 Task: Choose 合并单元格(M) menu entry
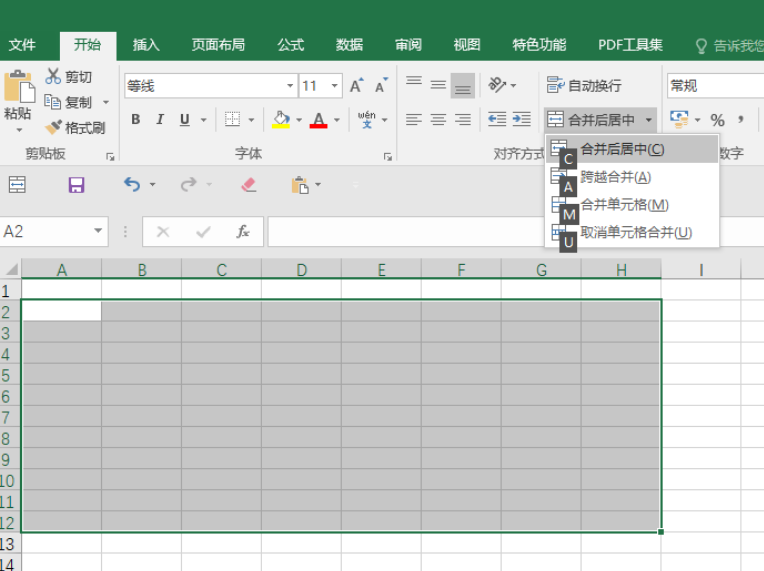(632, 205)
